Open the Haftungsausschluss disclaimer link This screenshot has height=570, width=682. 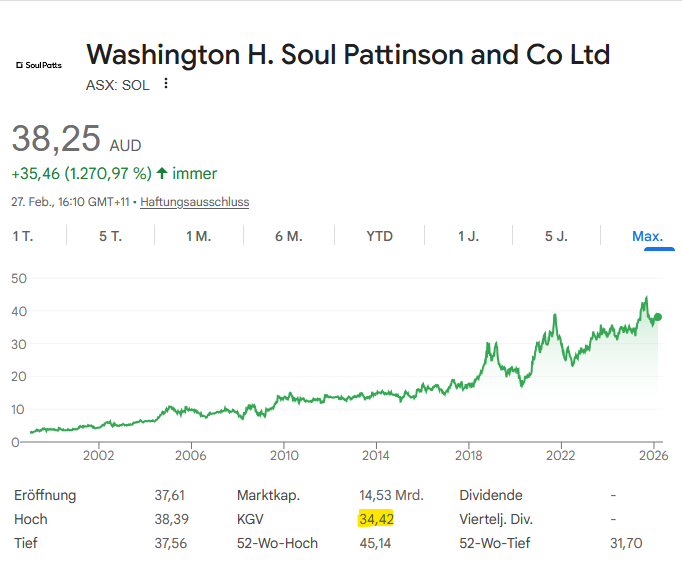[x=194, y=202]
